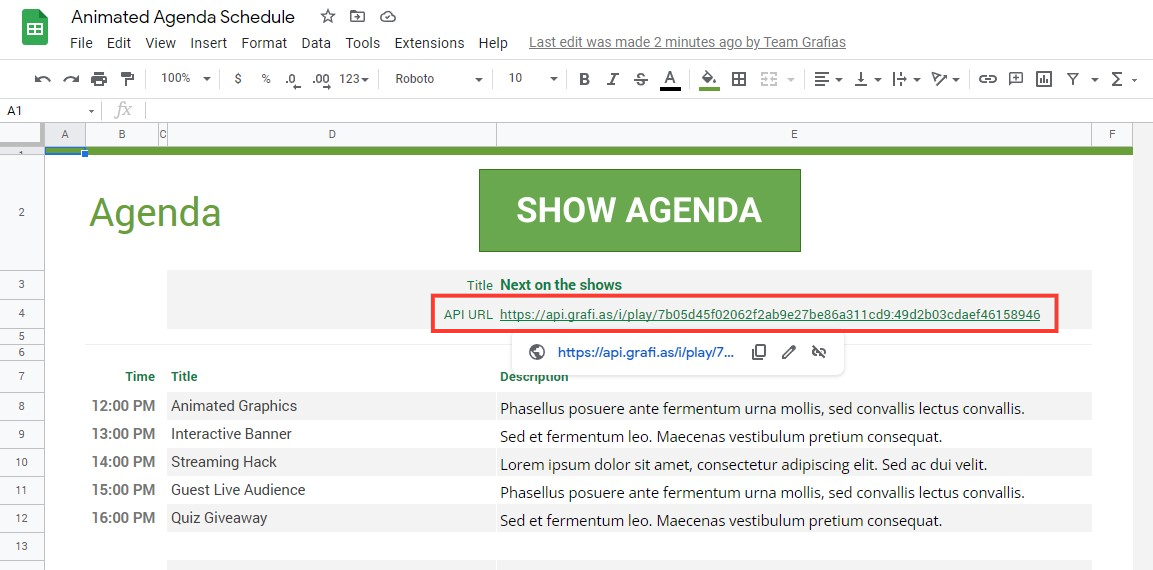1153x570 pixels.
Task: Click the print icon
Action: (x=99, y=79)
